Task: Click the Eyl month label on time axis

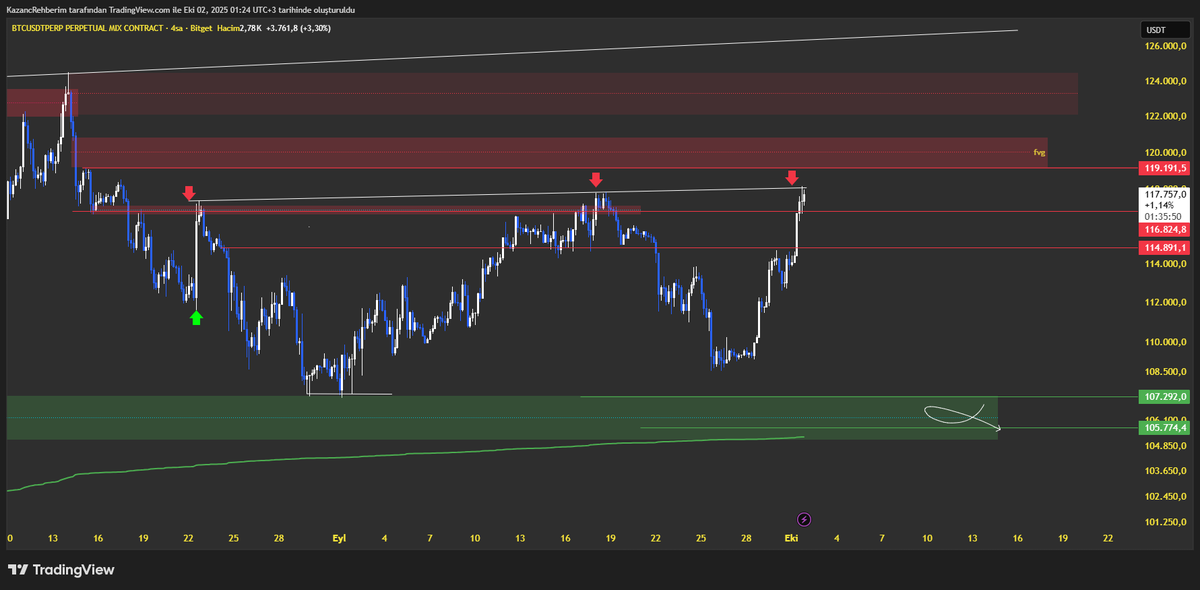Action: [340, 538]
